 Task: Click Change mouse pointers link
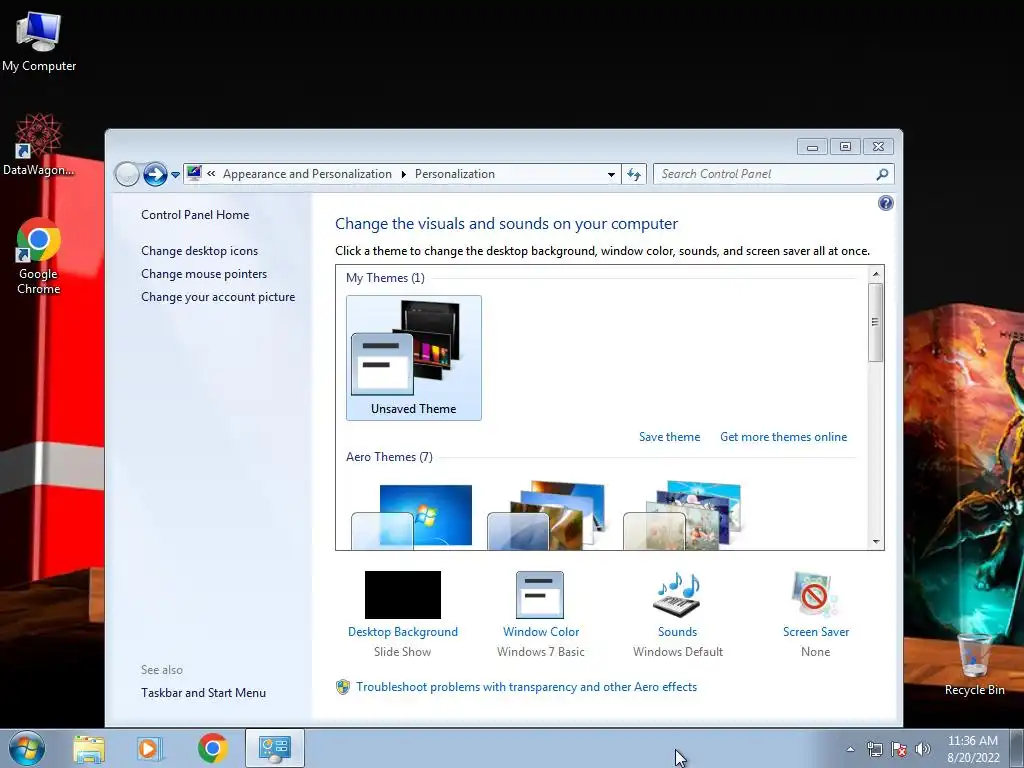tap(204, 274)
